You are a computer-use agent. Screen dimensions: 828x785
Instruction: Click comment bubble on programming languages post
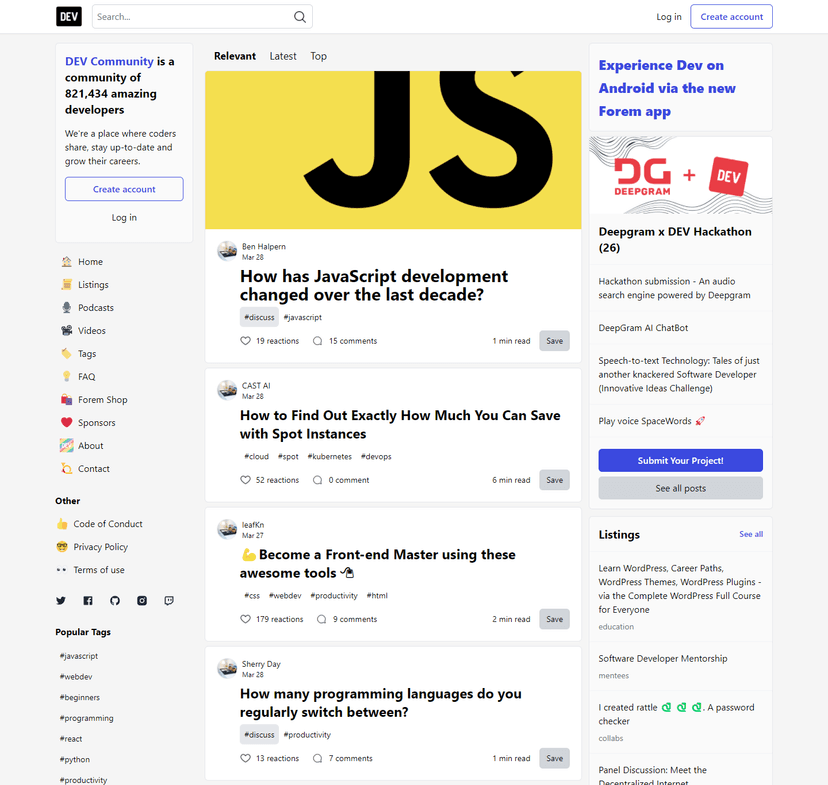317,759
